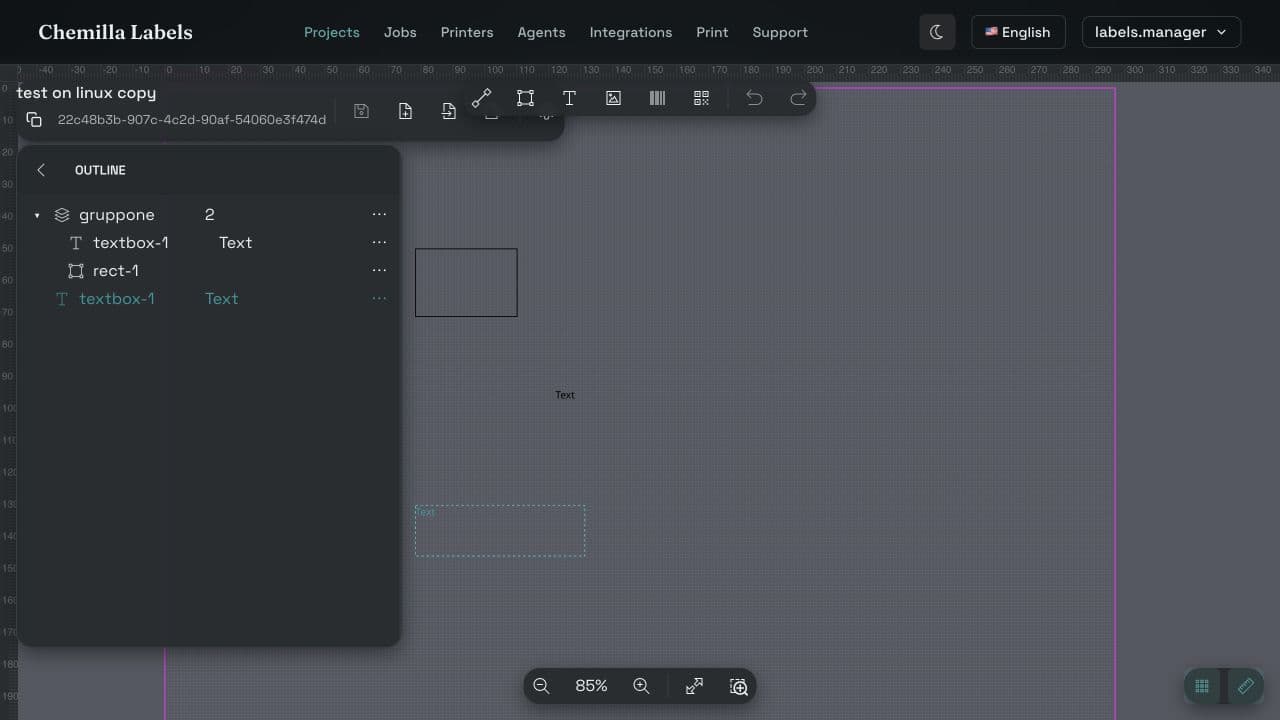Collapse the gruppone group triangle

(x=37, y=215)
